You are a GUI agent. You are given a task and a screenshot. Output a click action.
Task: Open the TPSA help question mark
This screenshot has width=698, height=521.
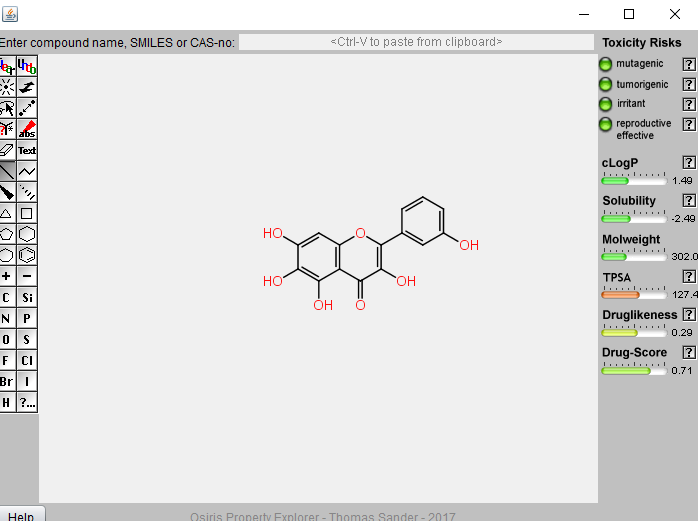(x=689, y=277)
